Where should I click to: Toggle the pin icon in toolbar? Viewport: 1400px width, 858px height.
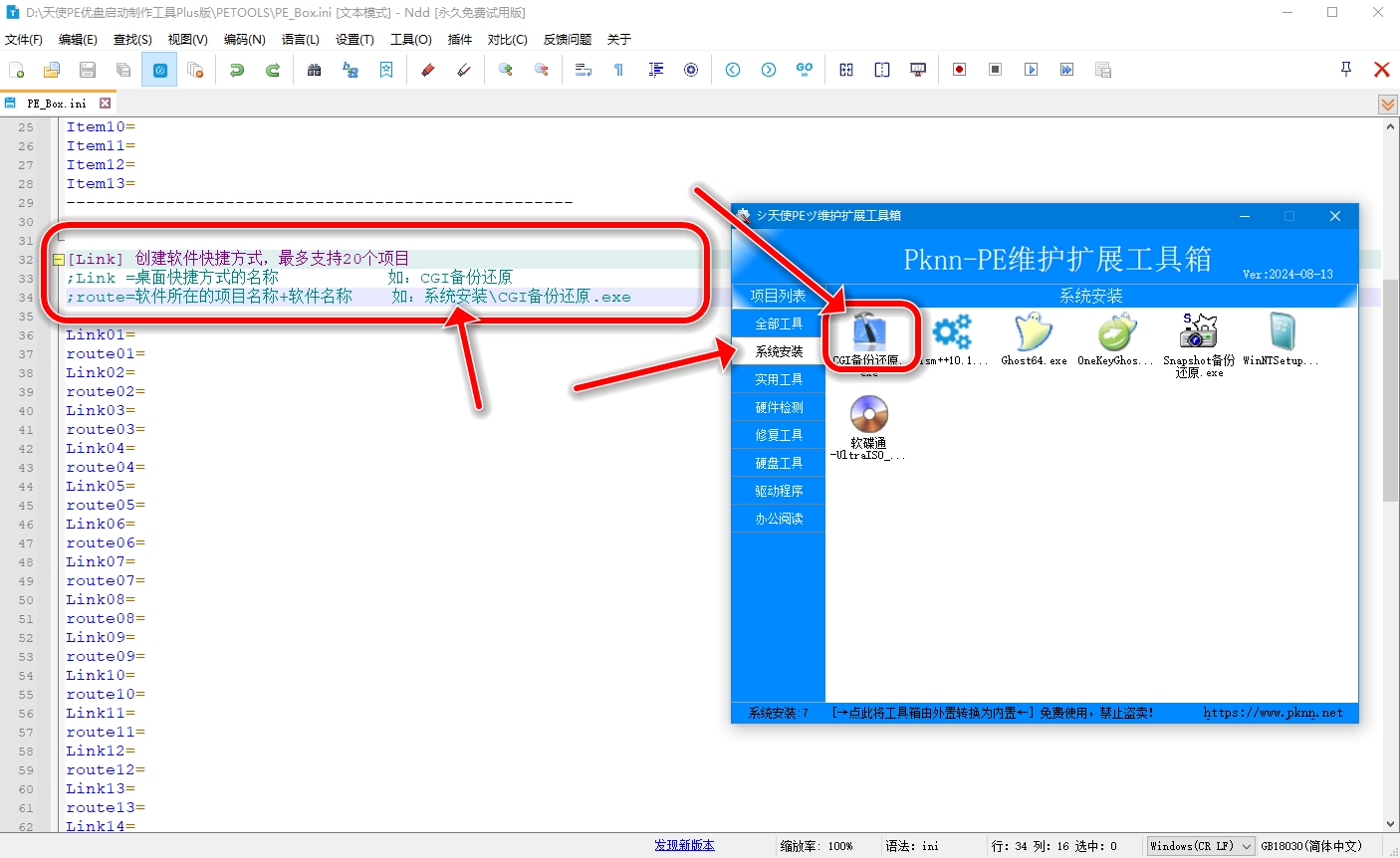click(1345, 70)
